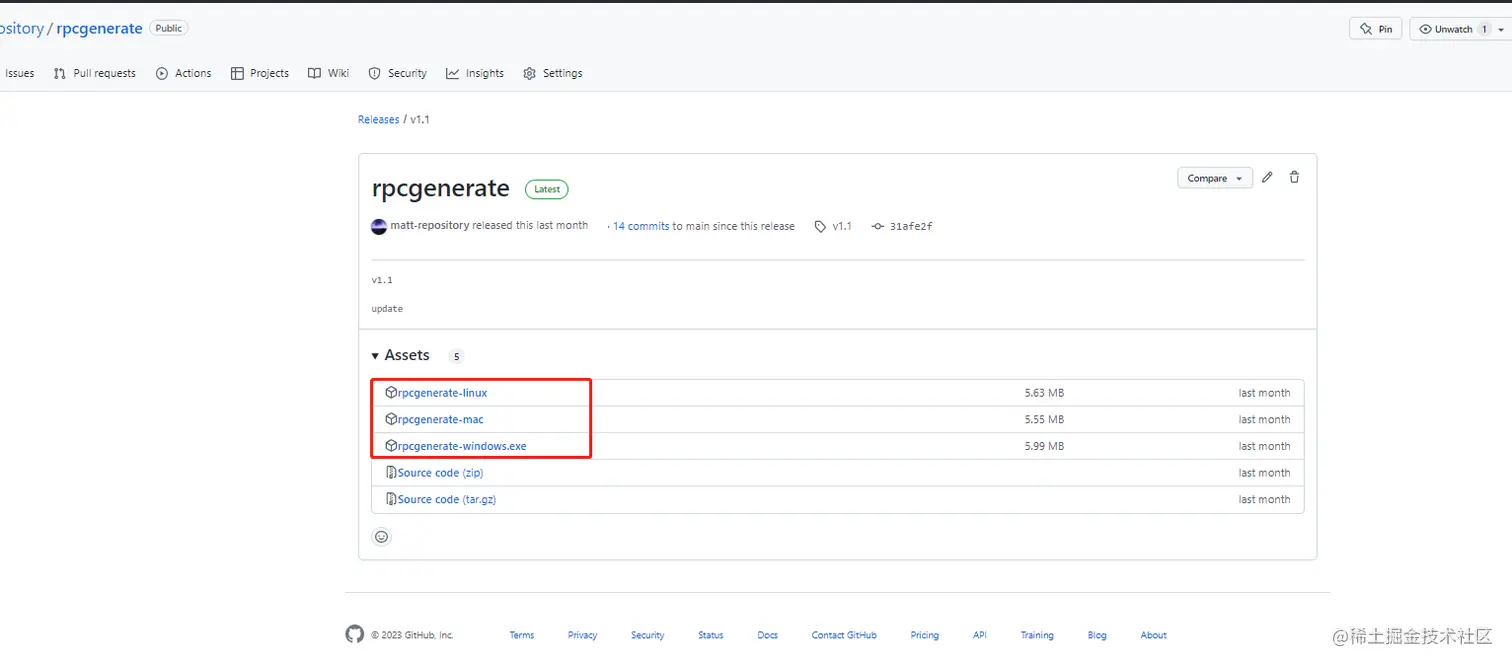Click the Pin repository button
This screenshot has height=666, width=1512.
pyautogui.click(x=1376, y=29)
